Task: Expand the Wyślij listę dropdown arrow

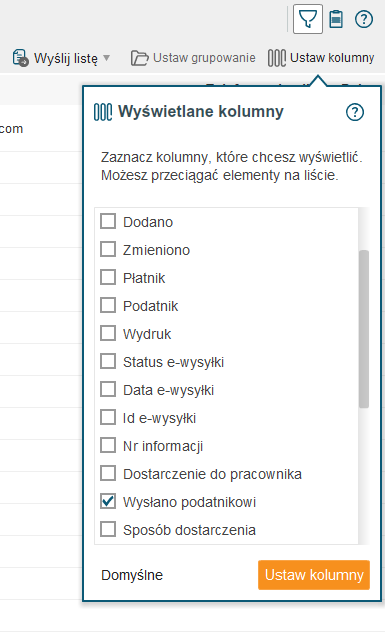Action: click(x=107, y=58)
